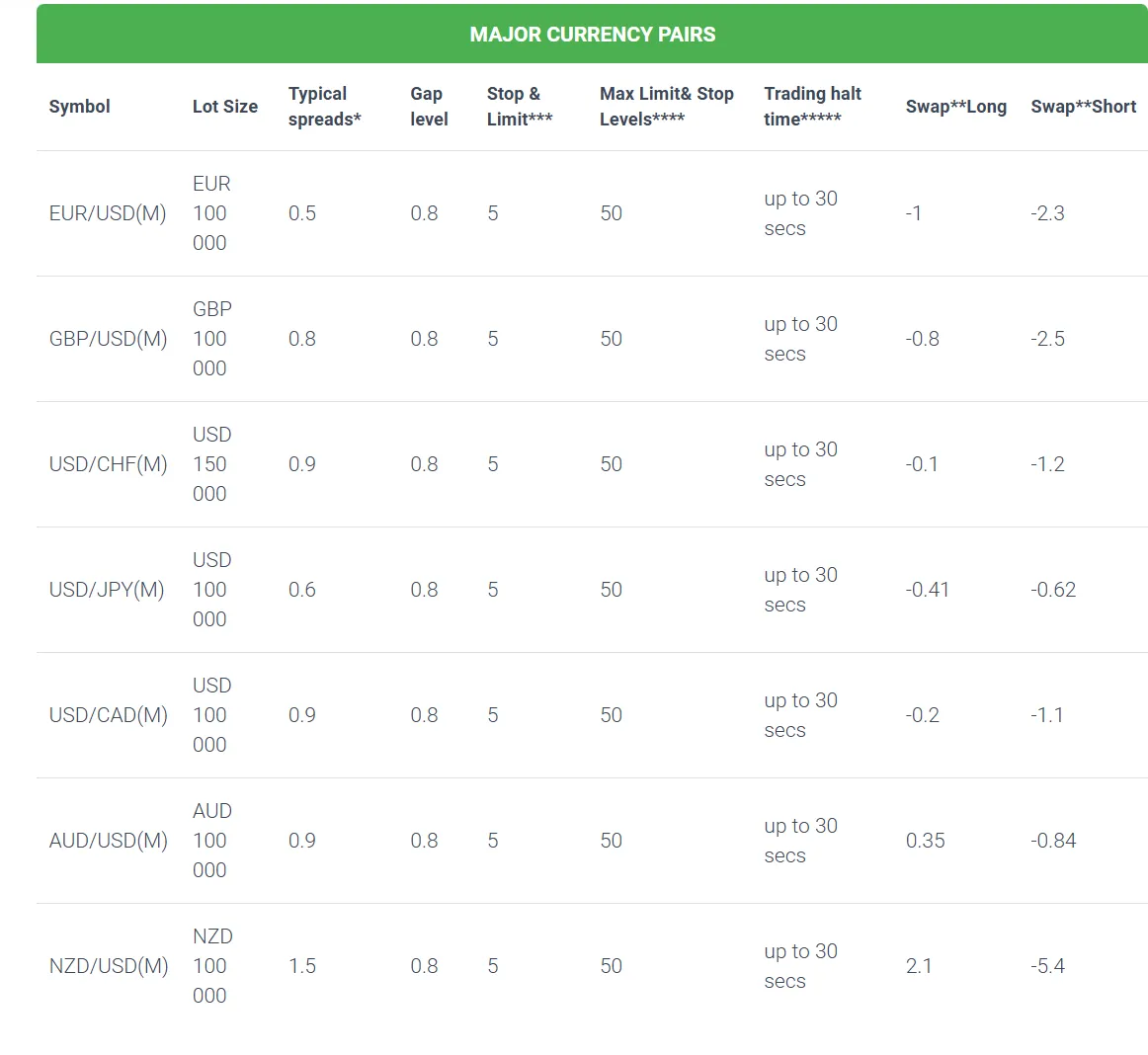Click the Lot Size column header
This screenshot has height=1055, width=1148.
point(225,106)
